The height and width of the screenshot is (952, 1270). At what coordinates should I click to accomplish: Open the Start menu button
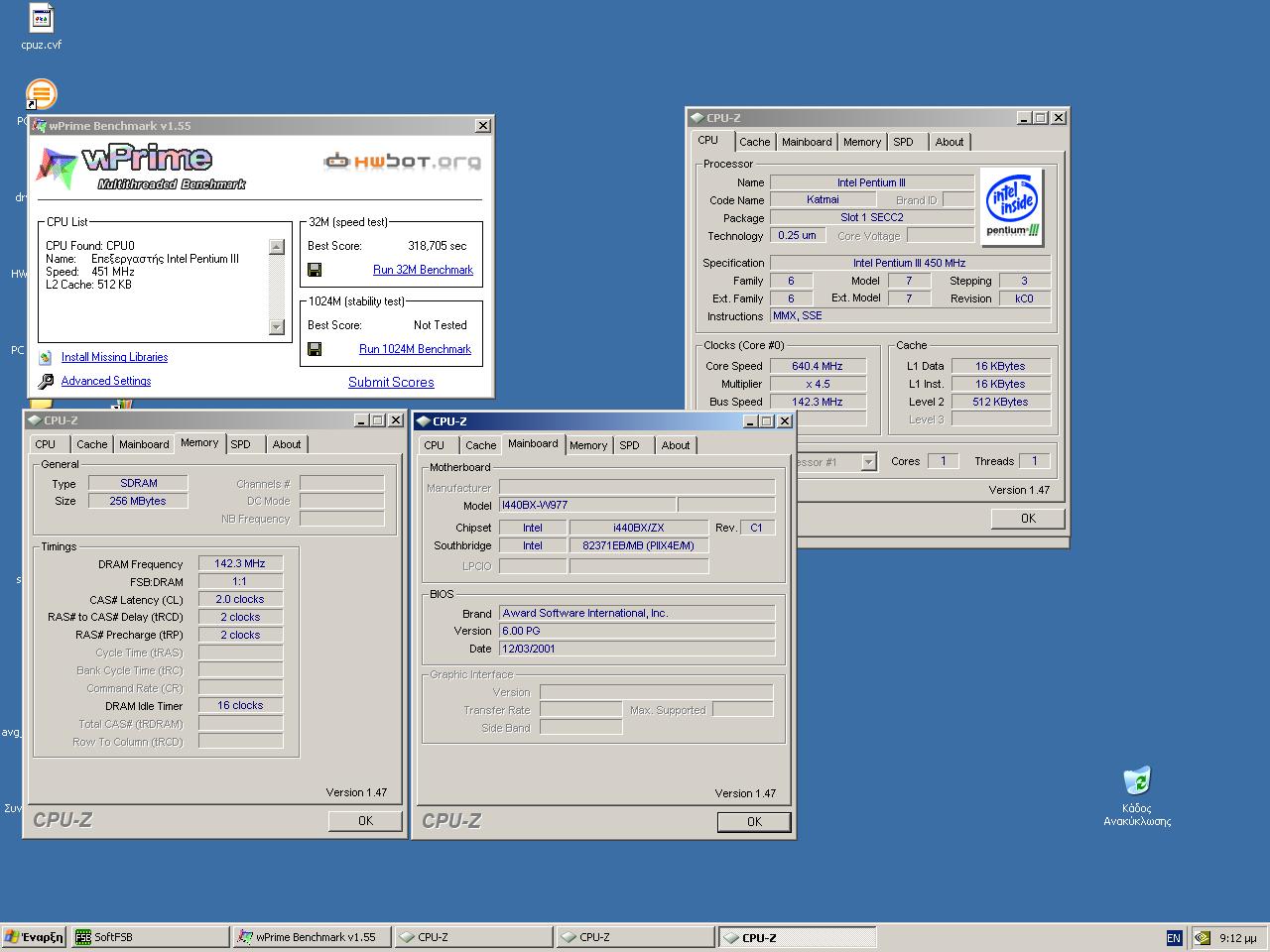click(x=34, y=937)
